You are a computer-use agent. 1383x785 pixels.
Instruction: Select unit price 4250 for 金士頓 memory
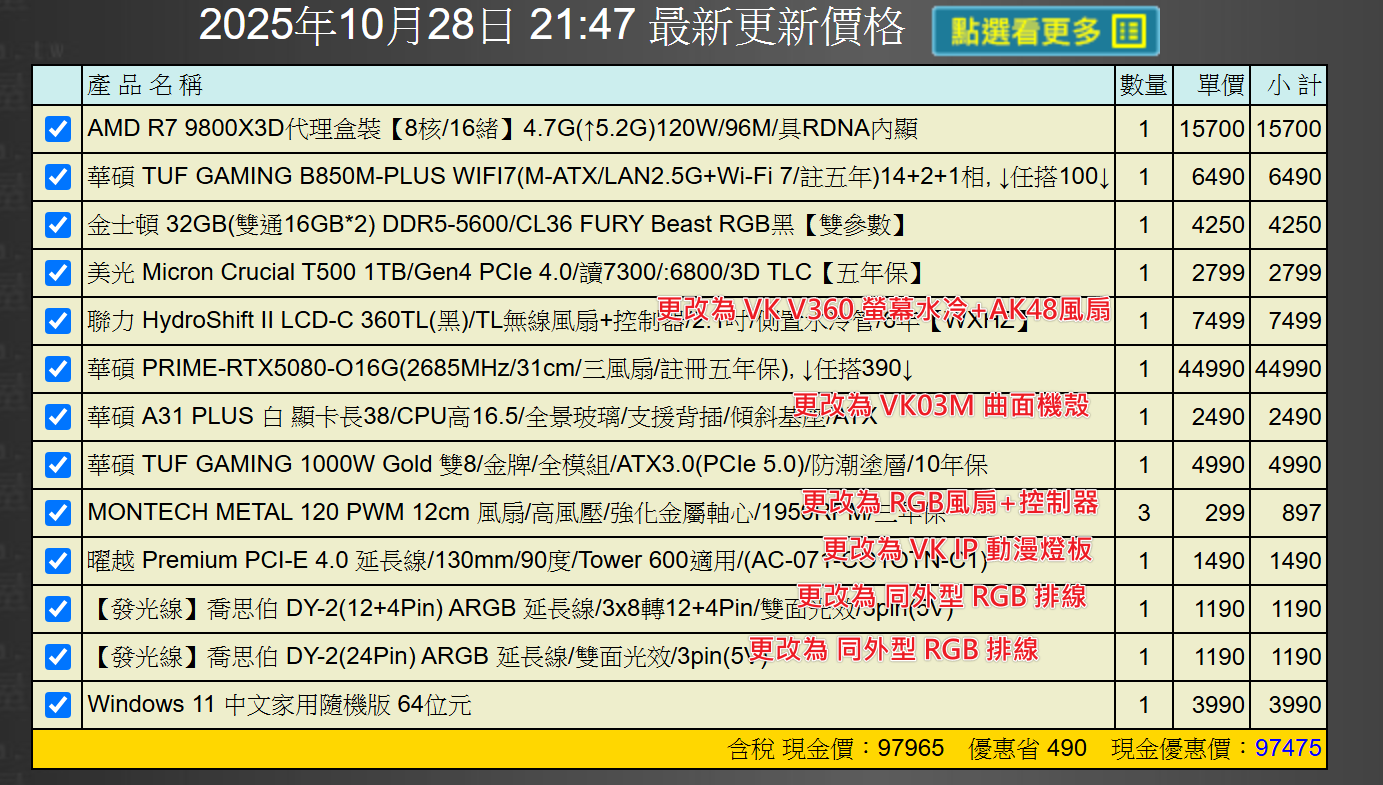tap(1218, 226)
